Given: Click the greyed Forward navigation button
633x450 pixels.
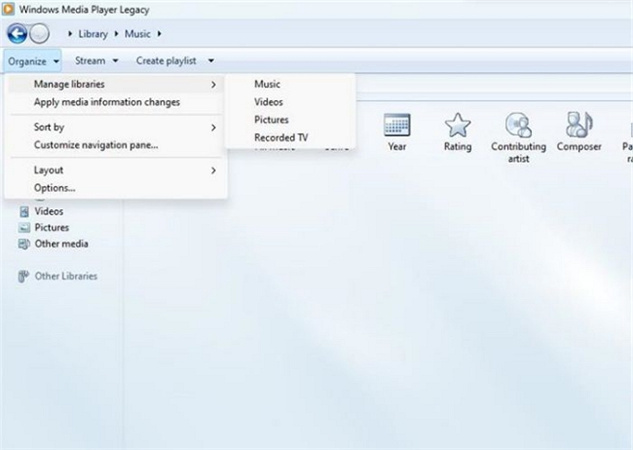Looking at the screenshot, I should [40, 33].
